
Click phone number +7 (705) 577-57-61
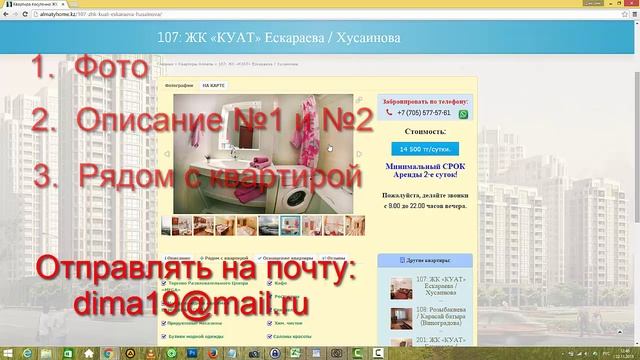(x=424, y=113)
